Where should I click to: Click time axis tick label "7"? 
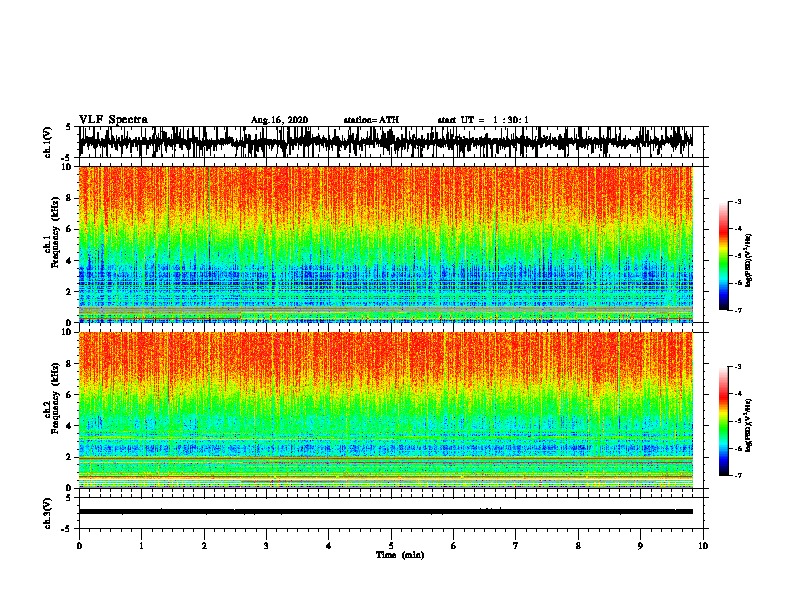click(x=516, y=546)
